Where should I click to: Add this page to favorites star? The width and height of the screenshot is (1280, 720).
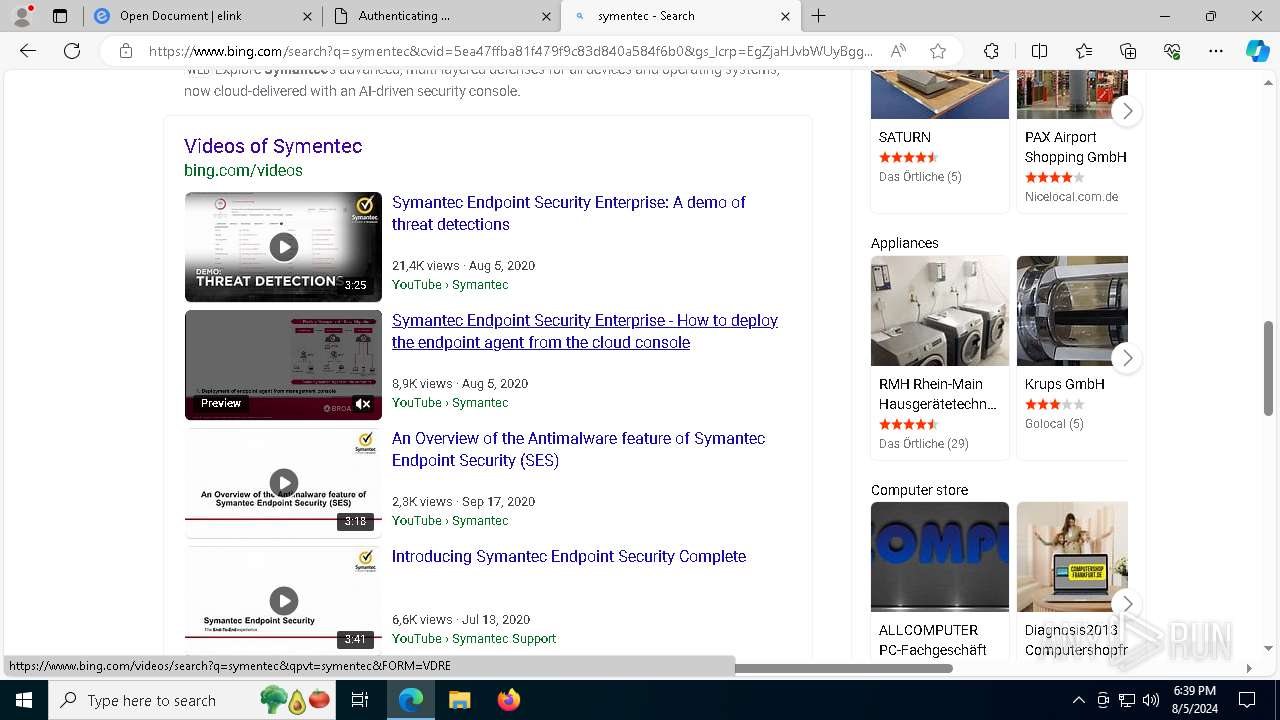[x=938, y=51]
